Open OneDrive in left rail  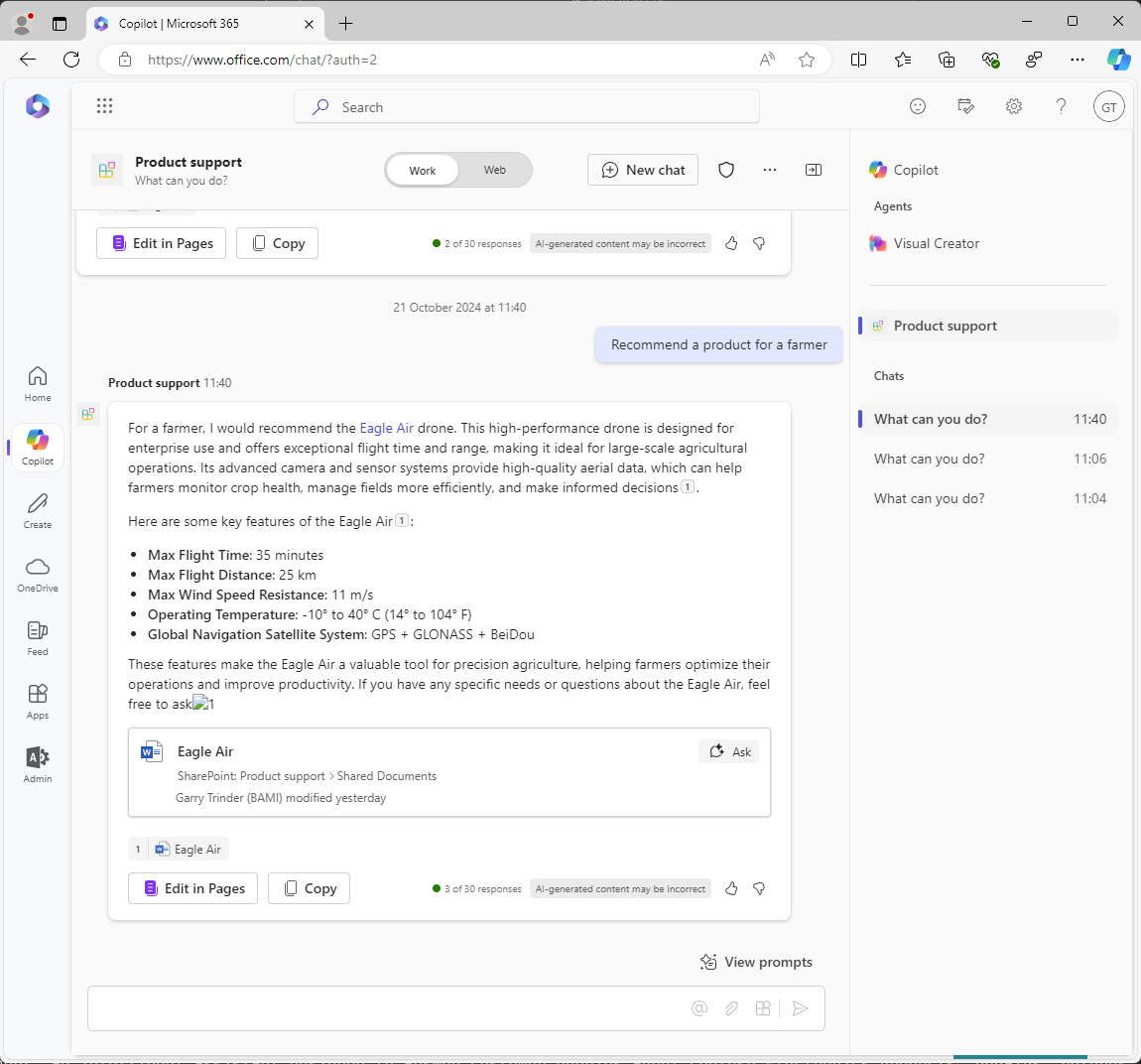[x=38, y=575]
